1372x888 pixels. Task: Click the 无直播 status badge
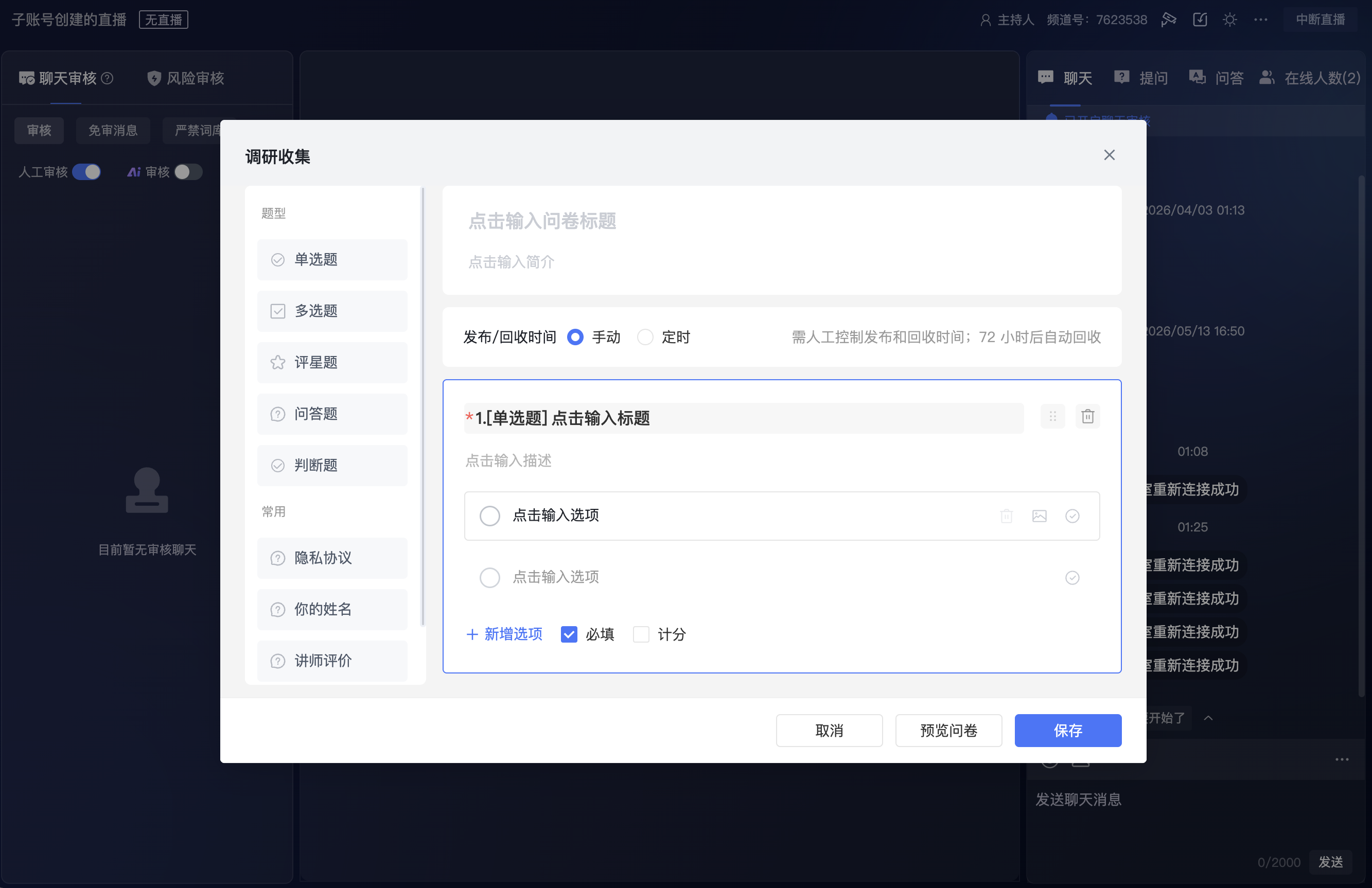tap(163, 20)
